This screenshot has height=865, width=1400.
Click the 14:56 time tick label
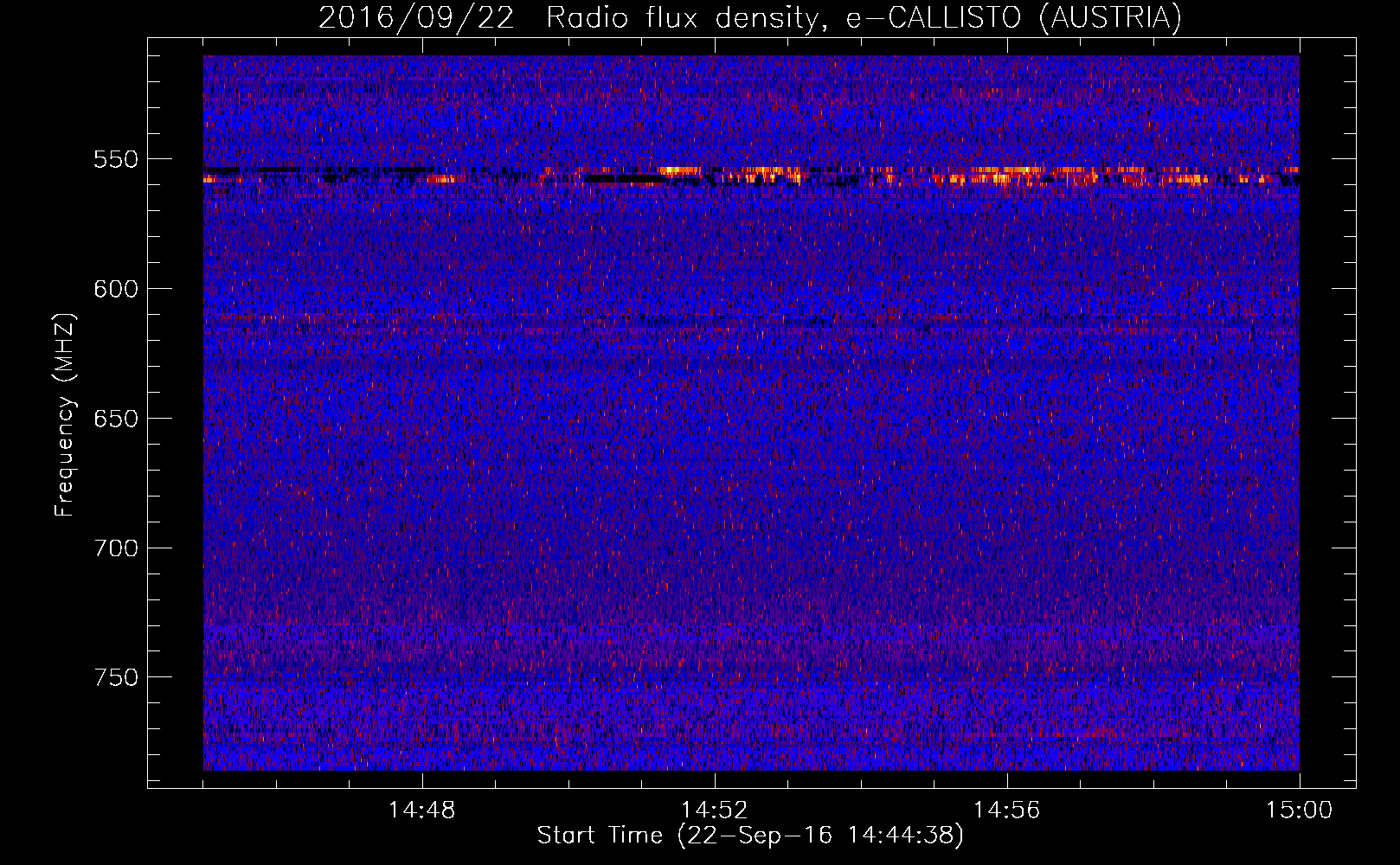1007,811
